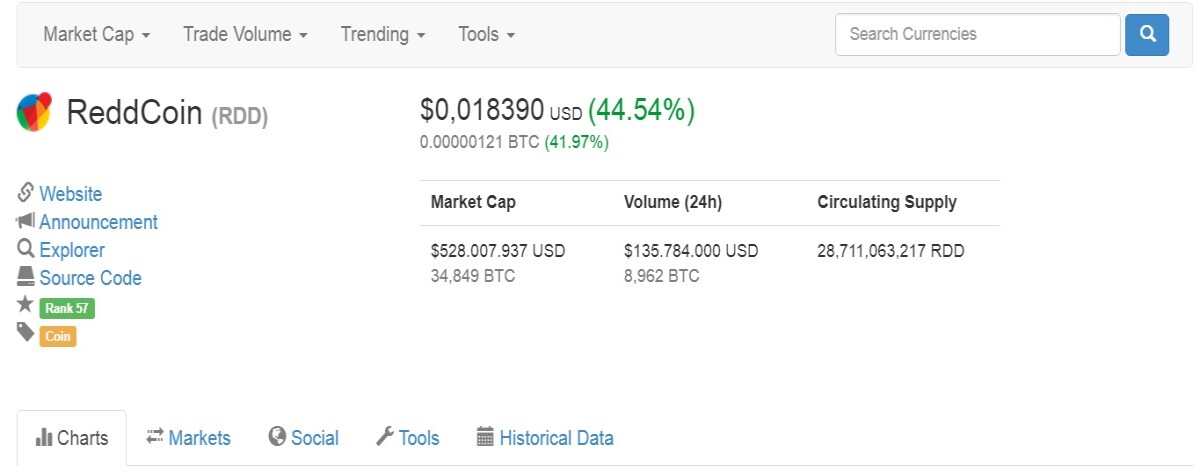Click the green Rank 57 badge
This screenshot has width=1200, height=472.
coord(67,308)
